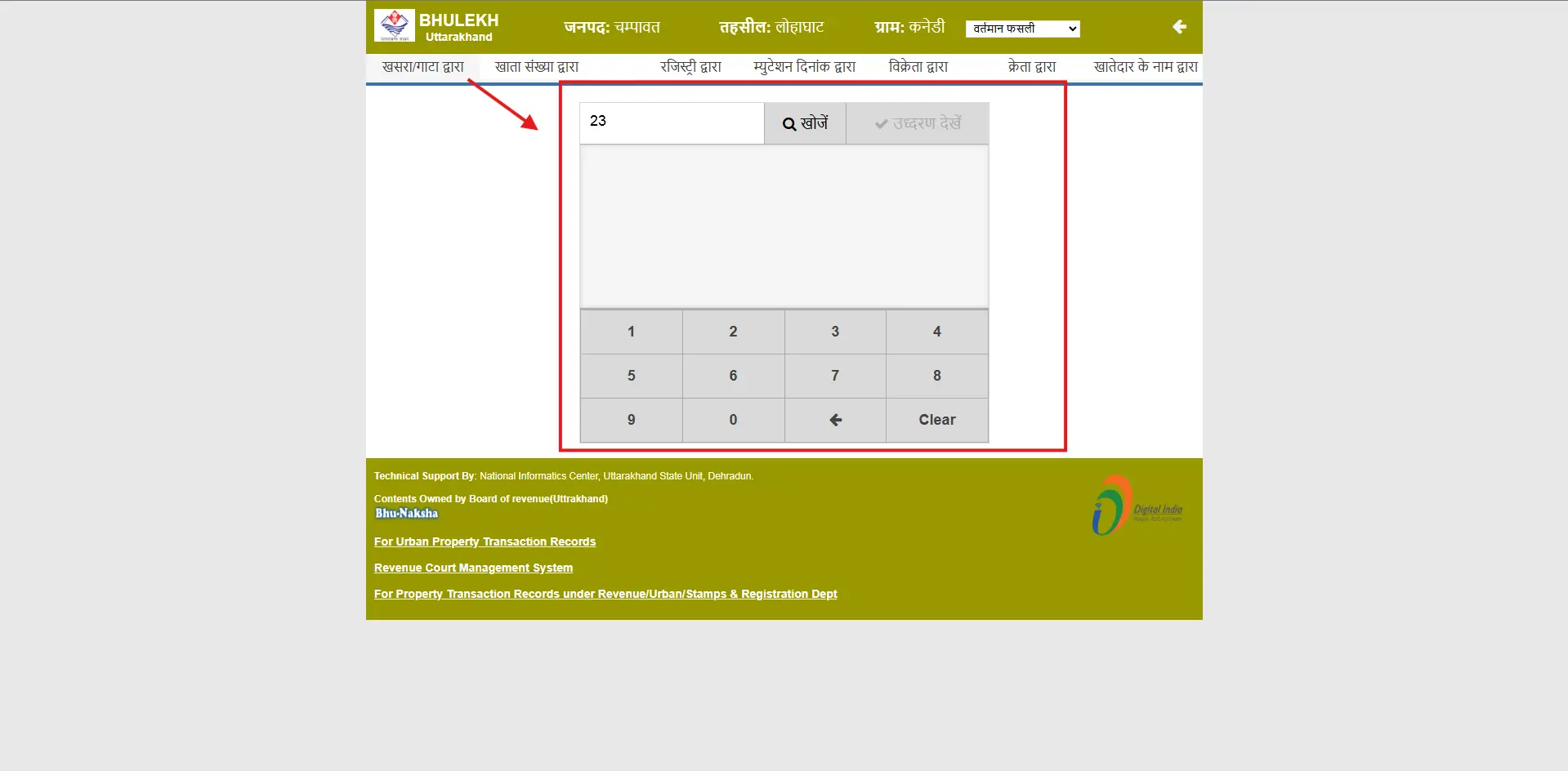This screenshot has height=771, width=1568.
Task: Click inside the khasra number input field
Action: pyautogui.click(x=672, y=123)
